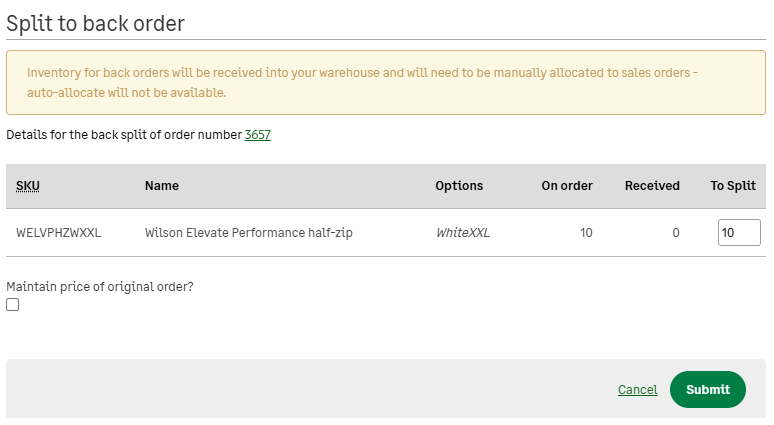Image resolution: width=774 pixels, height=425 pixels.
Task: Cancel the split to back order
Action: 637,389
